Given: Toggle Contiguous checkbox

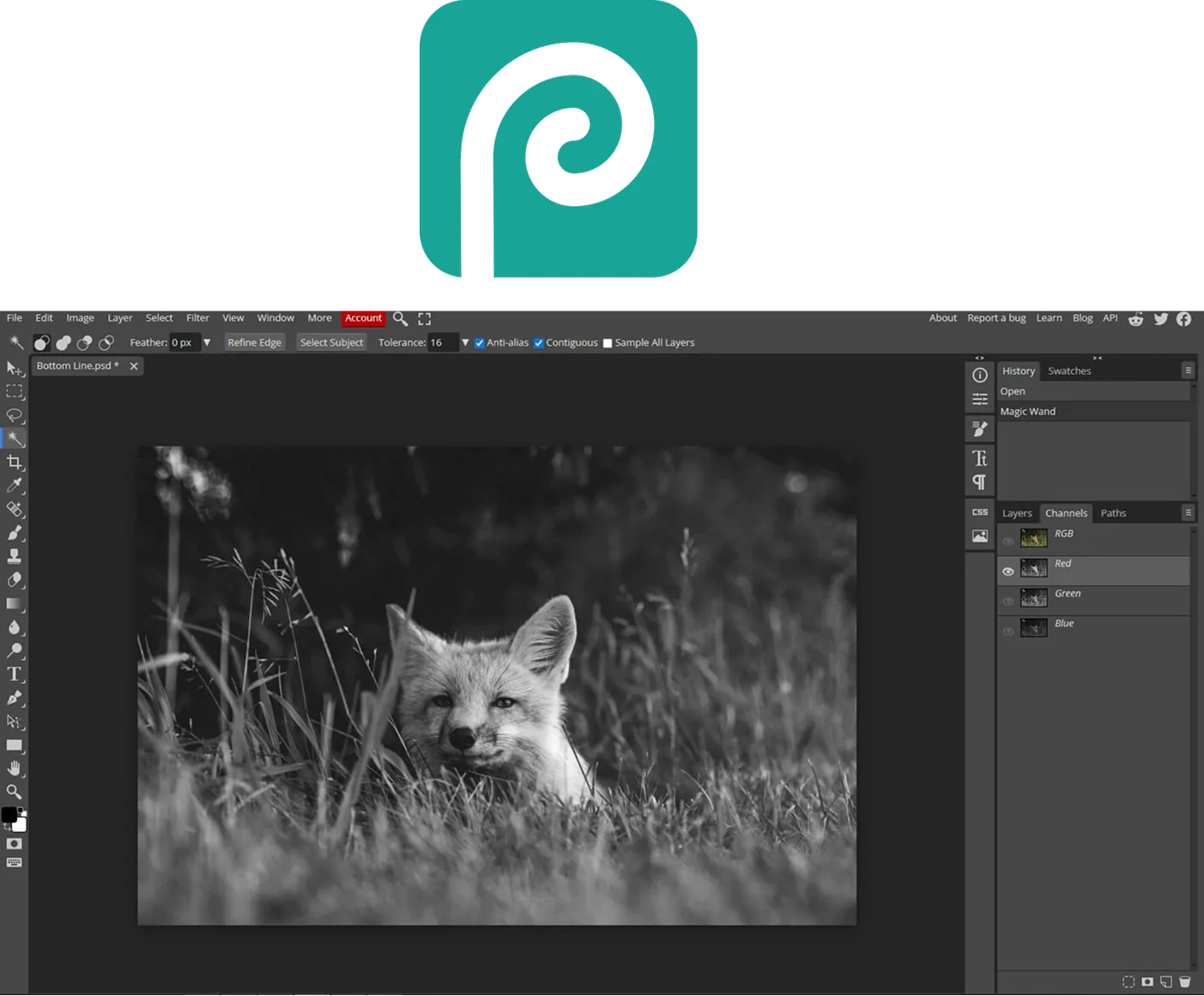Looking at the screenshot, I should (539, 343).
